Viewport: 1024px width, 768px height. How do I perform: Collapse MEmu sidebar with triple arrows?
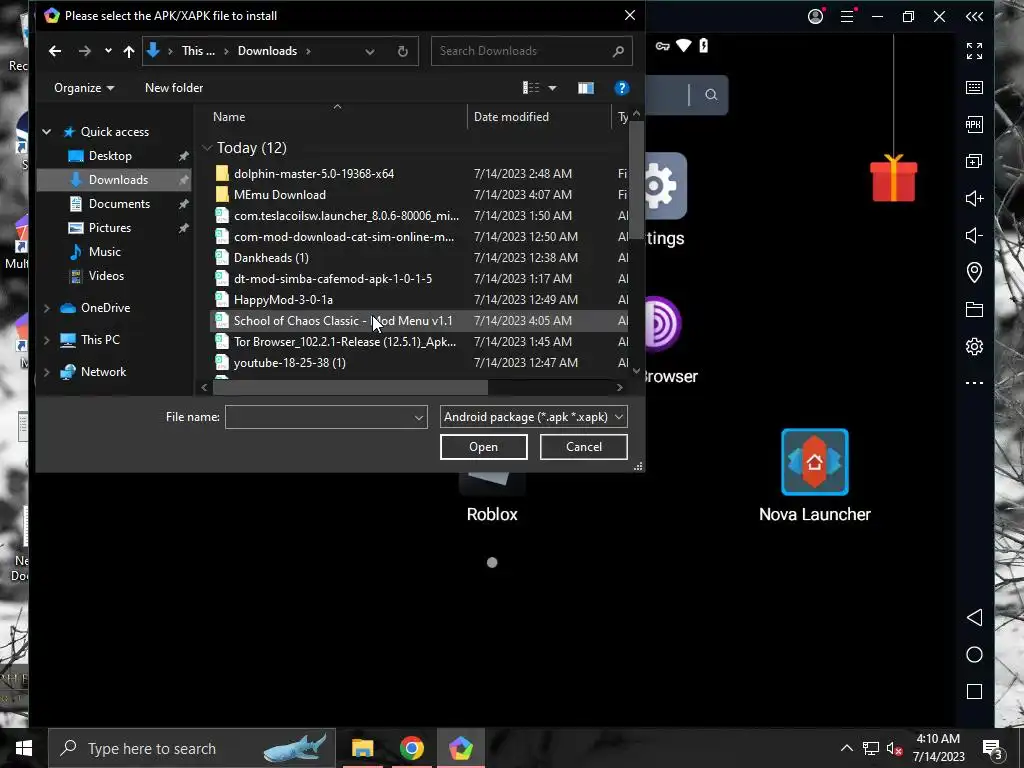click(x=974, y=16)
